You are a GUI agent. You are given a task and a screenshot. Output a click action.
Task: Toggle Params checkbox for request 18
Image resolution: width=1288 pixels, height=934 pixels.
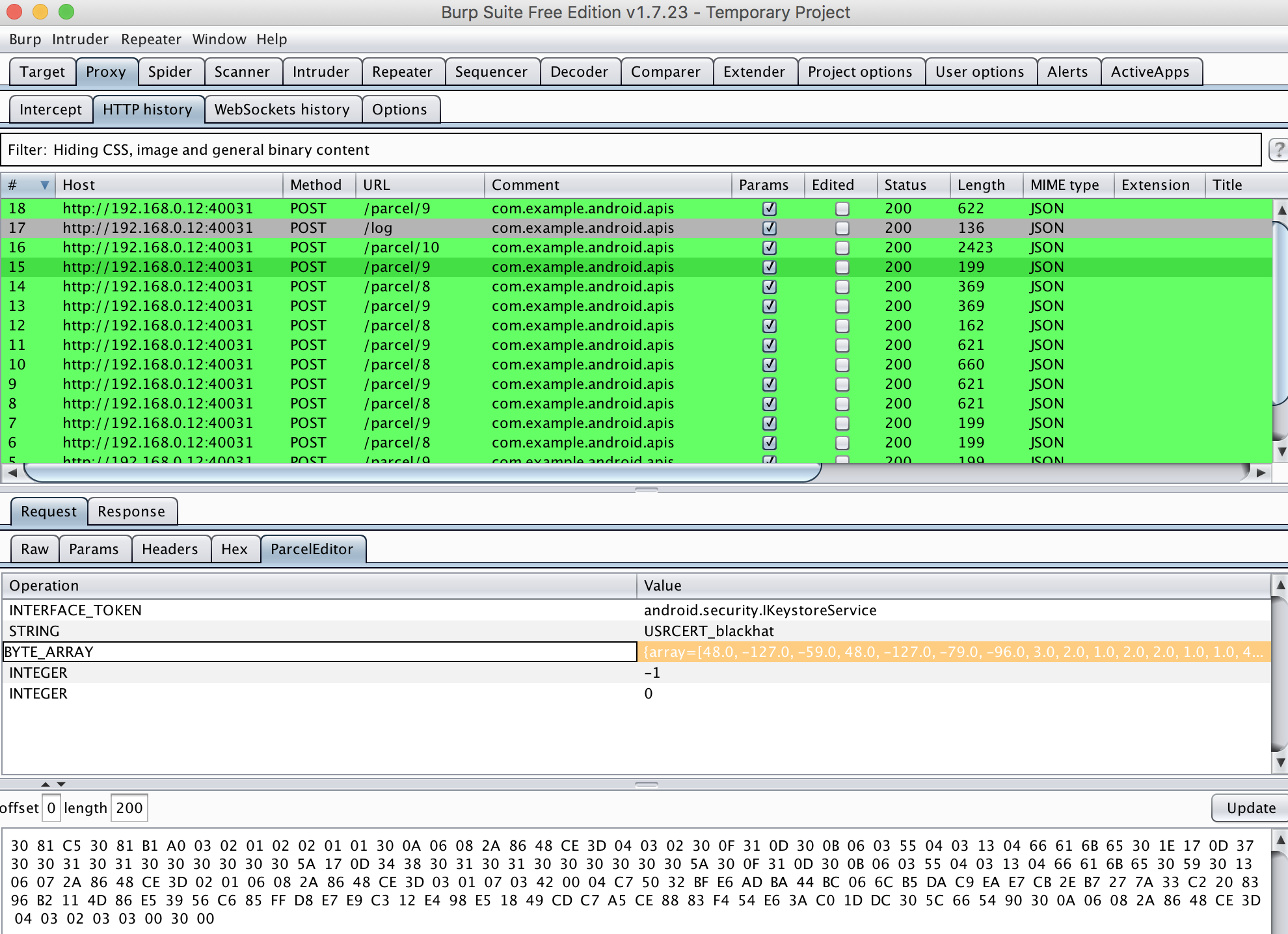[770, 209]
